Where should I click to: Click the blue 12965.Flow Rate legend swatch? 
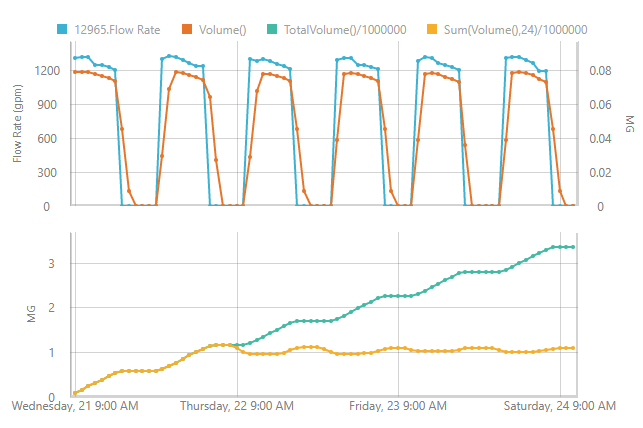[62, 29]
